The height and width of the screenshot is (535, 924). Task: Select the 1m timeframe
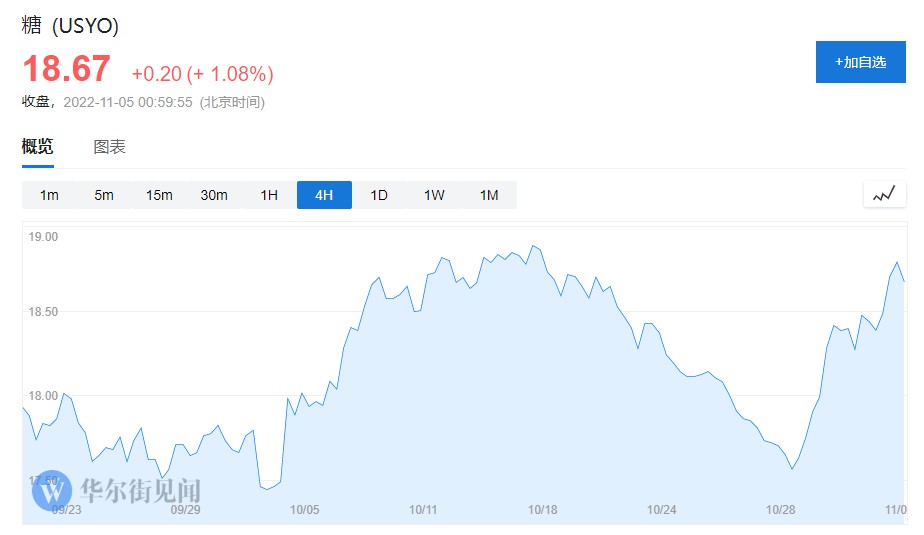coord(49,195)
